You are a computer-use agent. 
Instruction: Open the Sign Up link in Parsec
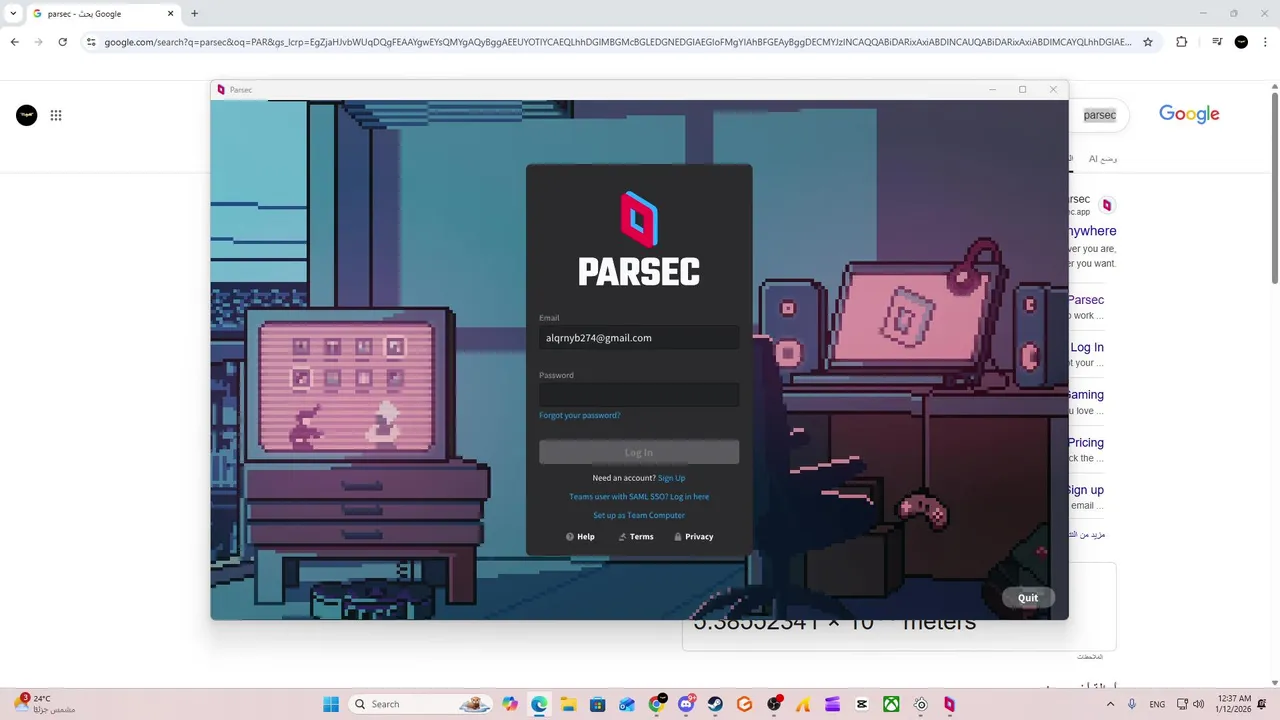pyautogui.click(x=672, y=478)
